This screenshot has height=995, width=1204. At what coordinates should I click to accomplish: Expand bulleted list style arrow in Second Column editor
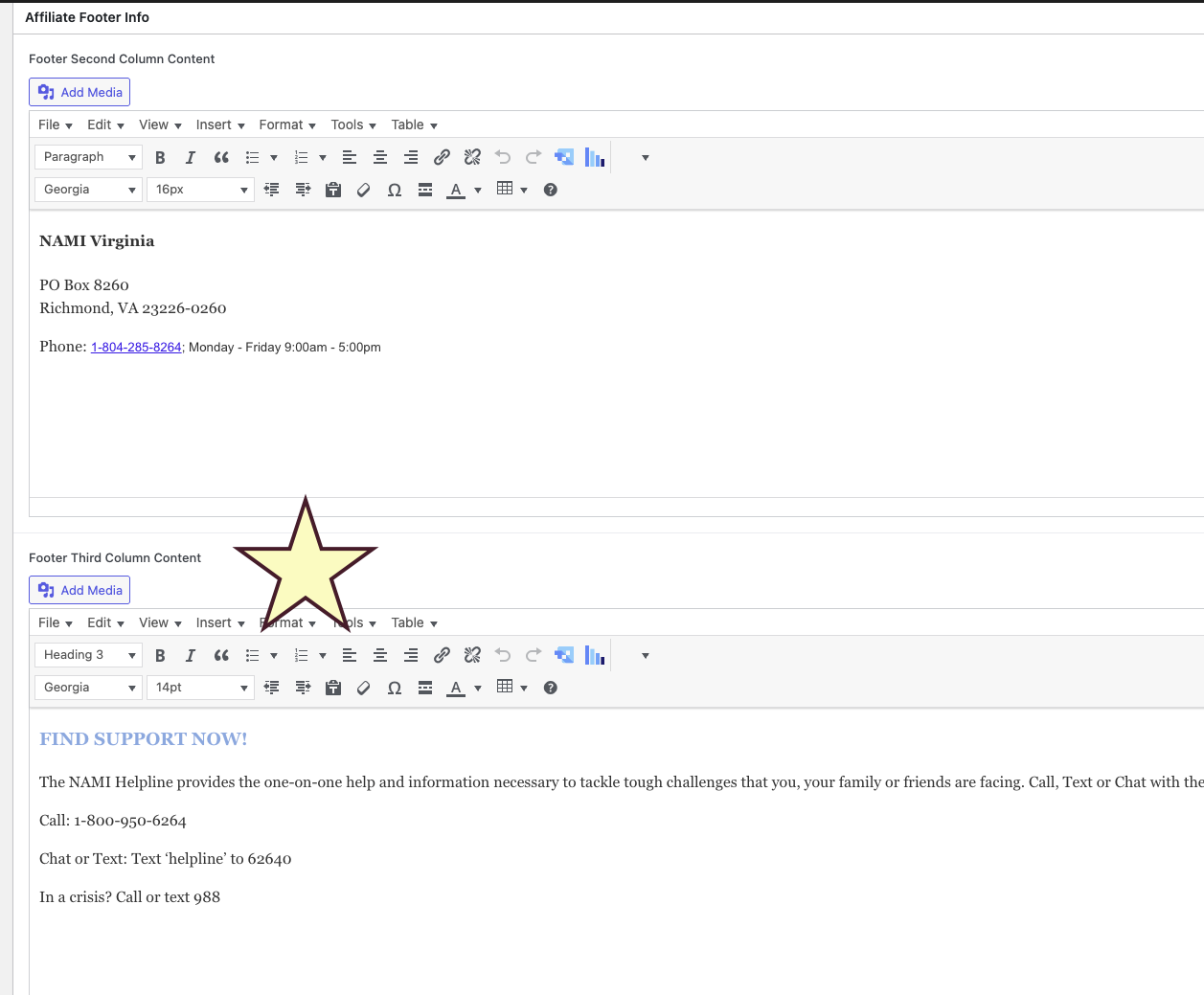coord(274,158)
